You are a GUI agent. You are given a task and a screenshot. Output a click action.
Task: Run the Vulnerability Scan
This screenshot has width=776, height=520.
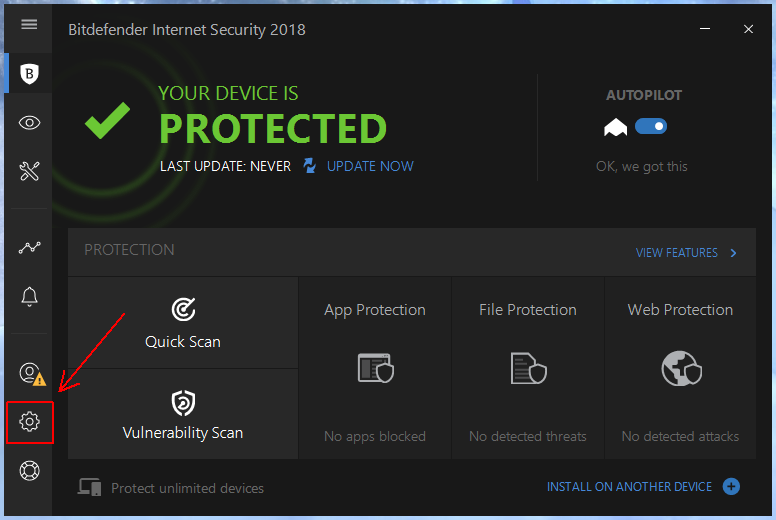click(x=183, y=414)
